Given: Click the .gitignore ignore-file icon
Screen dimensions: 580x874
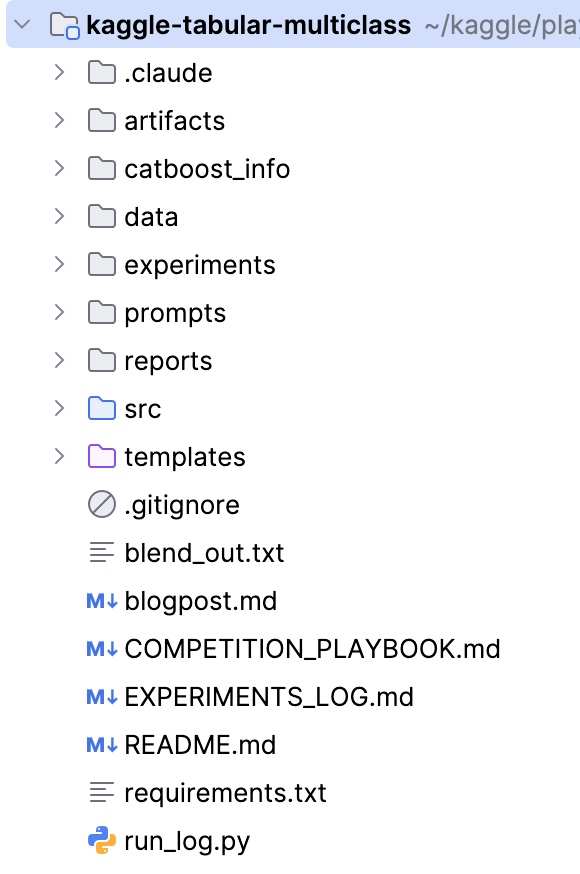Looking at the screenshot, I should point(102,504).
